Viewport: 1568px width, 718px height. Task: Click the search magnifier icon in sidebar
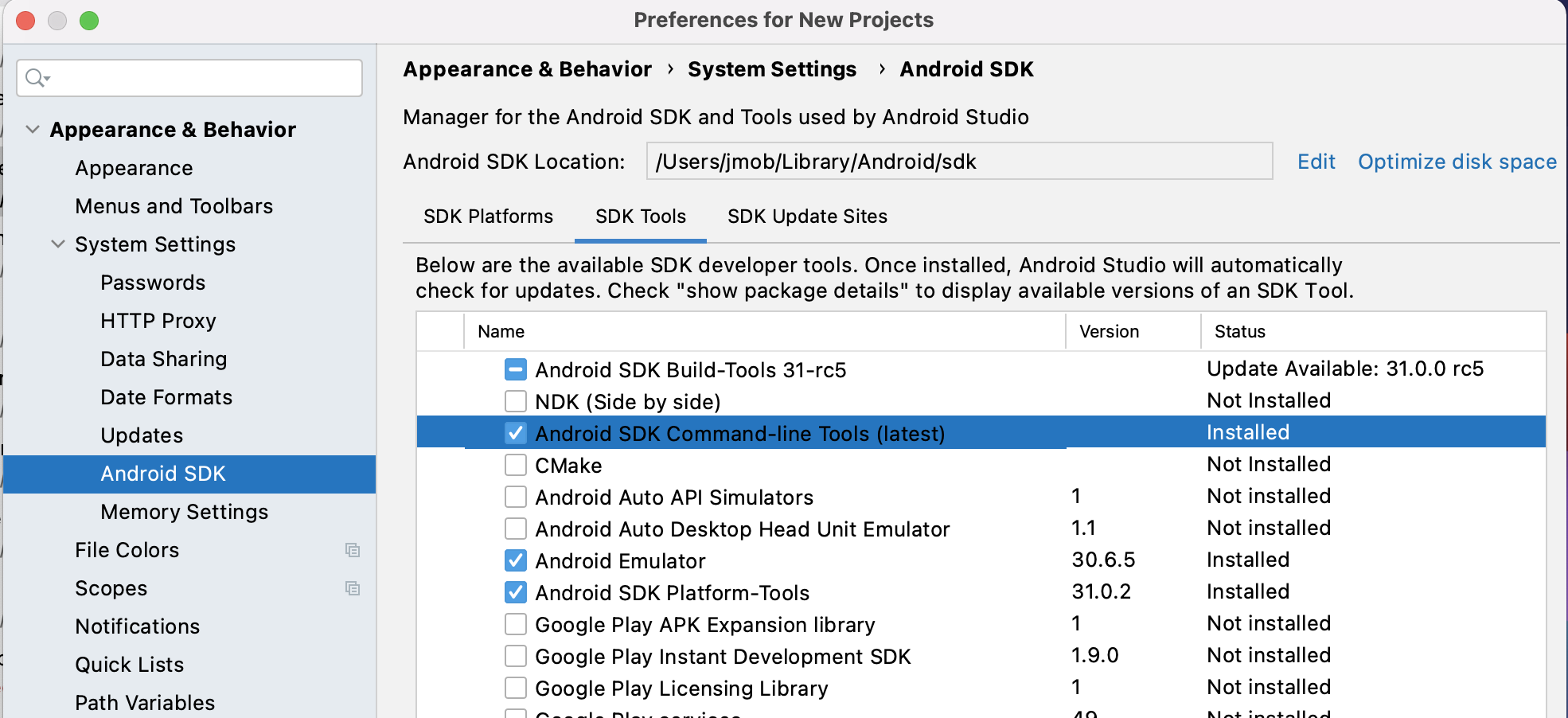click(37, 78)
